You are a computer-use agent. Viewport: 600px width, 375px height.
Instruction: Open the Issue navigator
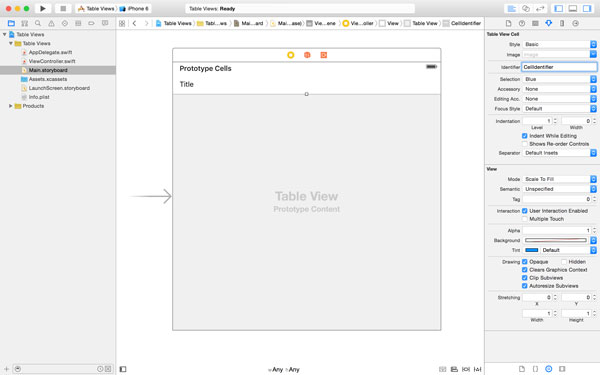pyautogui.click(x=51, y=23)
